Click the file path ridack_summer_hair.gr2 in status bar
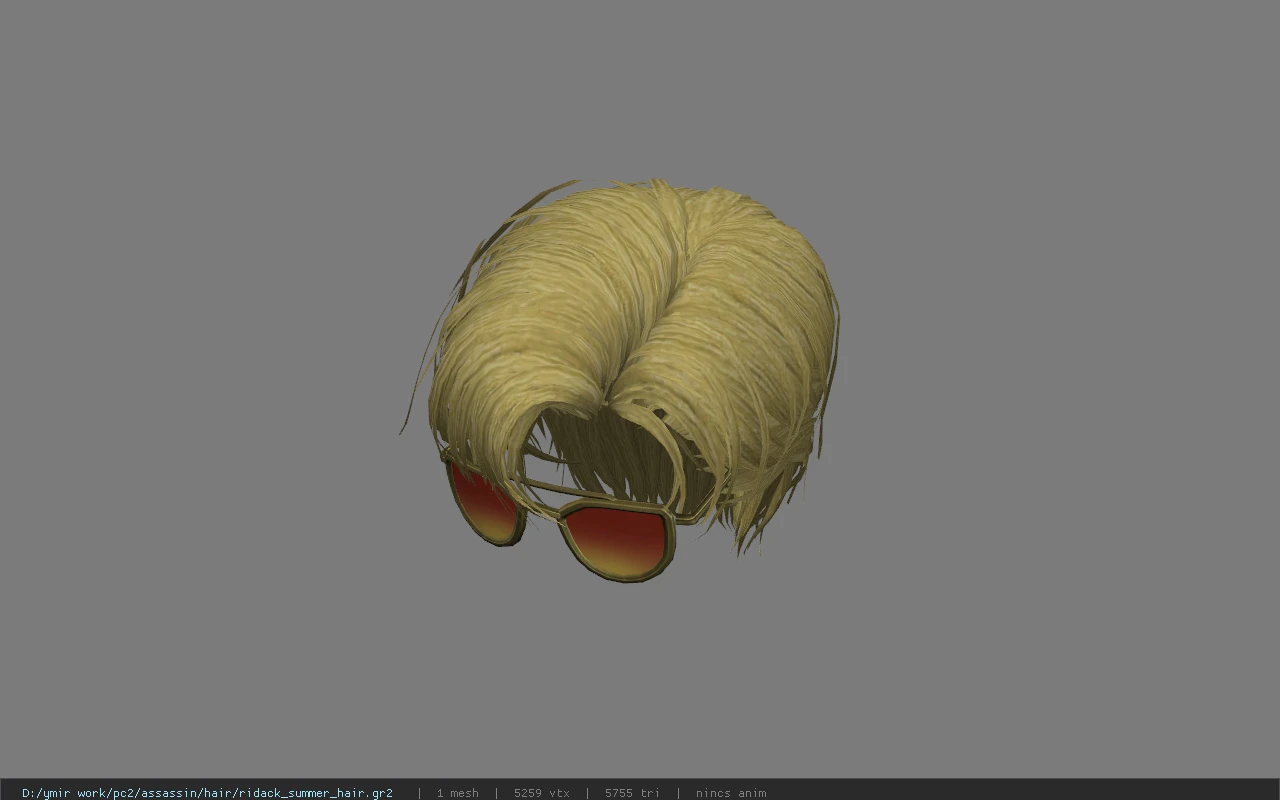This screenshot has width=1280, height=800. [x=207, y=793]
